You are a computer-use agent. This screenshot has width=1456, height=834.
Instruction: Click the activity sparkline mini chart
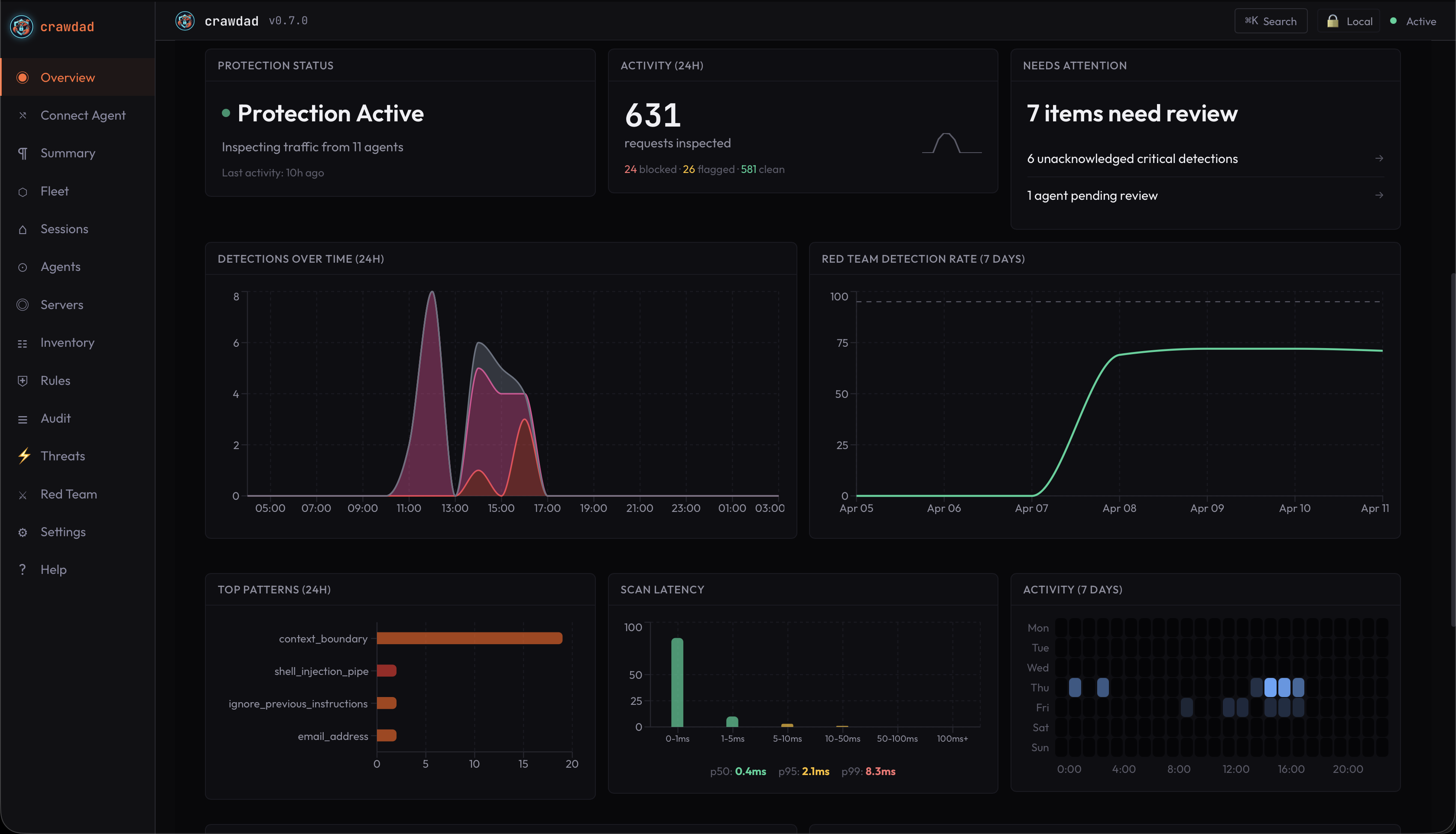click(951, 143)
